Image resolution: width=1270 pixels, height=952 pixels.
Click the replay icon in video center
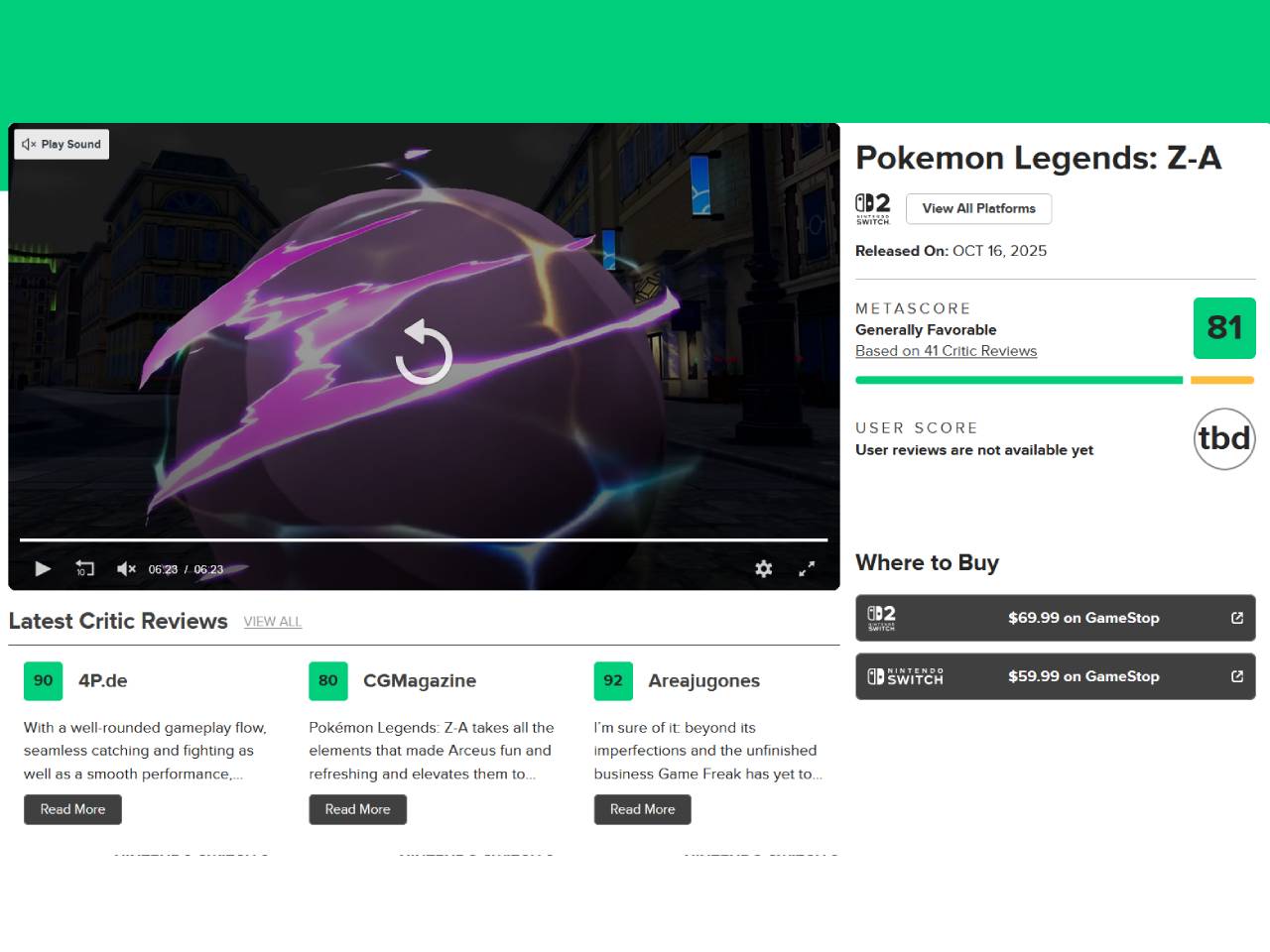[424, 352]
